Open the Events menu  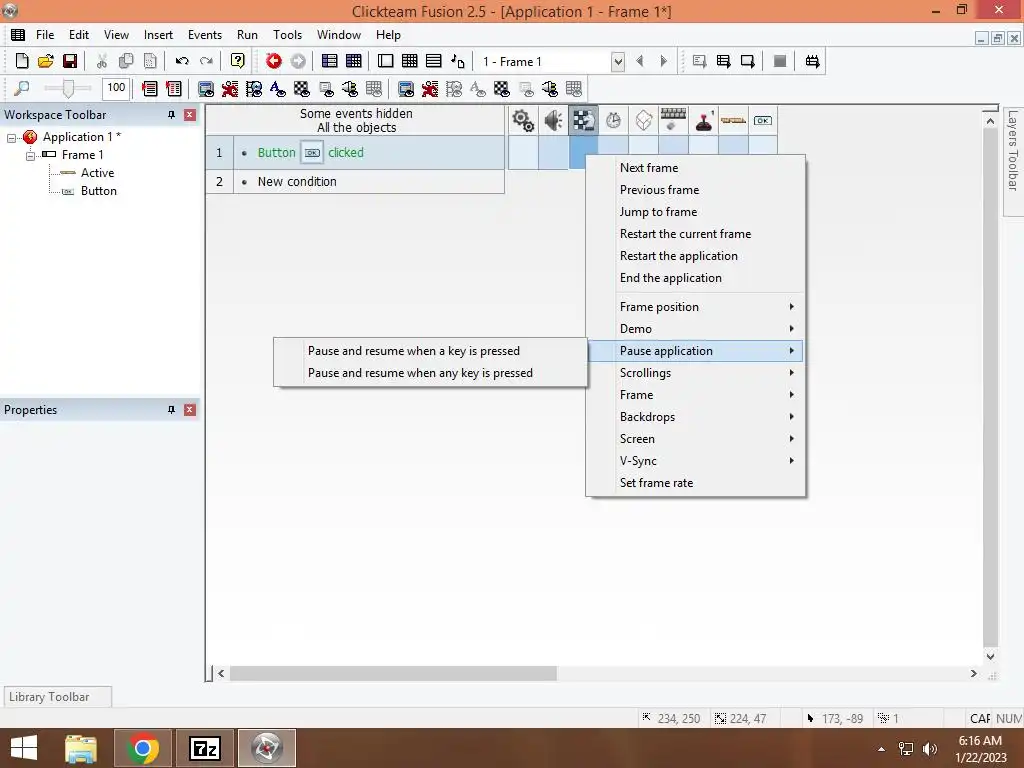click(204, 35)
